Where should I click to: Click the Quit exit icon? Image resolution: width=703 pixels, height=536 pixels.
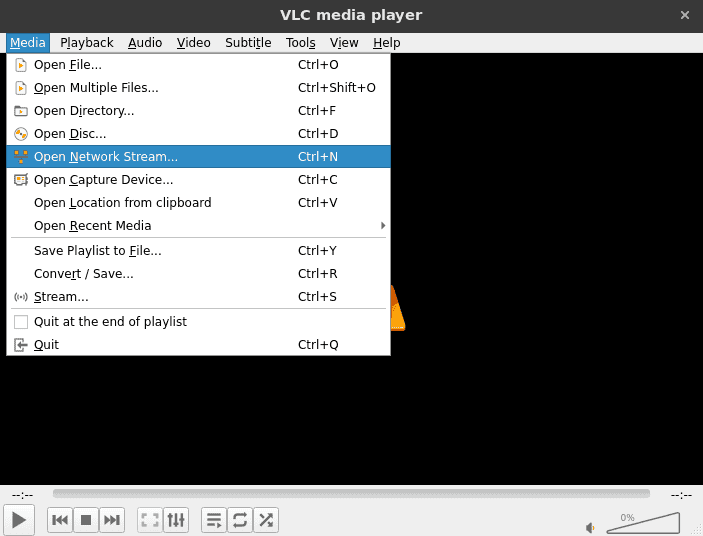(x=21, y=345)
